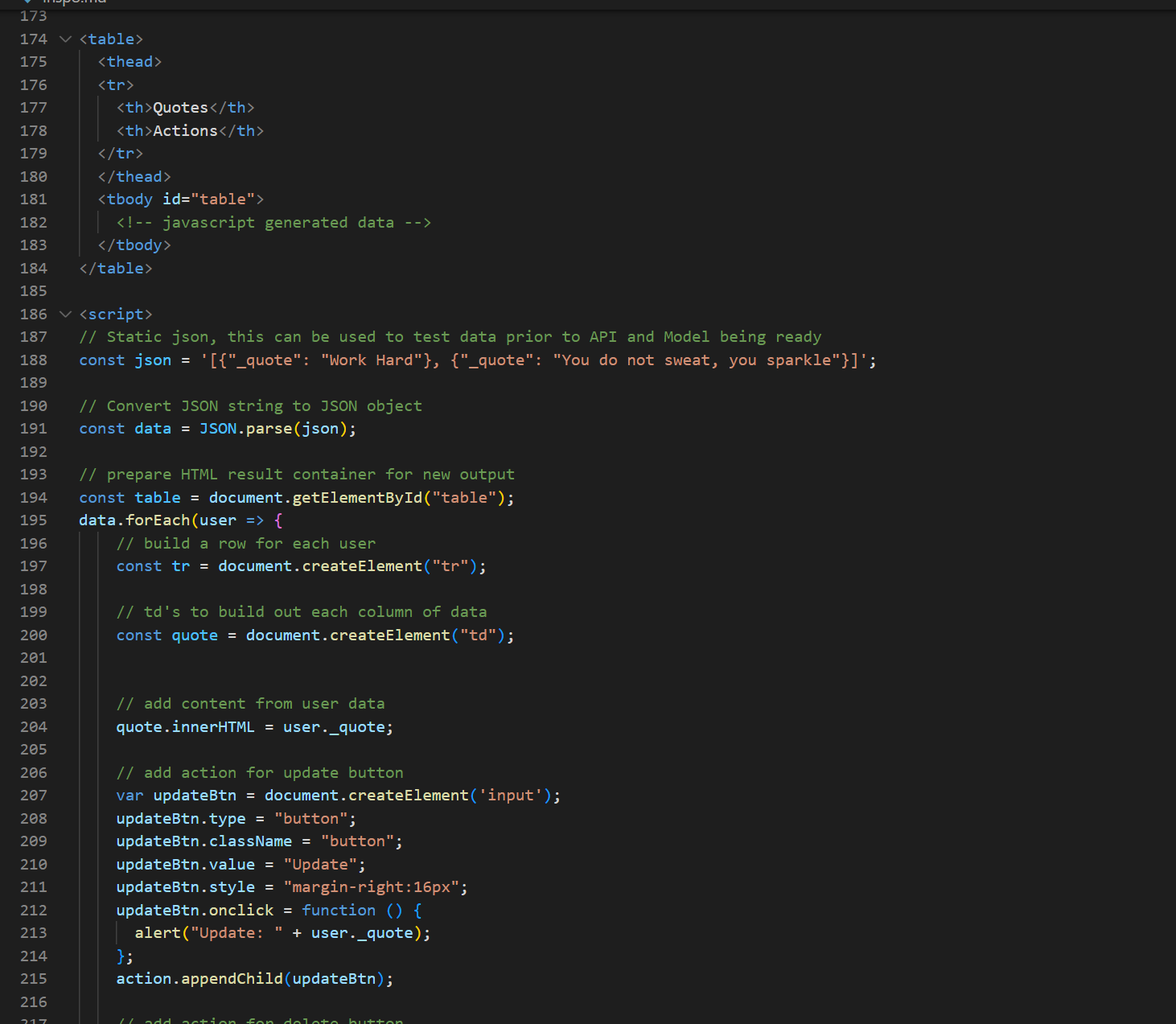Click the "add content from user data" comment
Screen dimensions: 1176x1024
(250, 703)
